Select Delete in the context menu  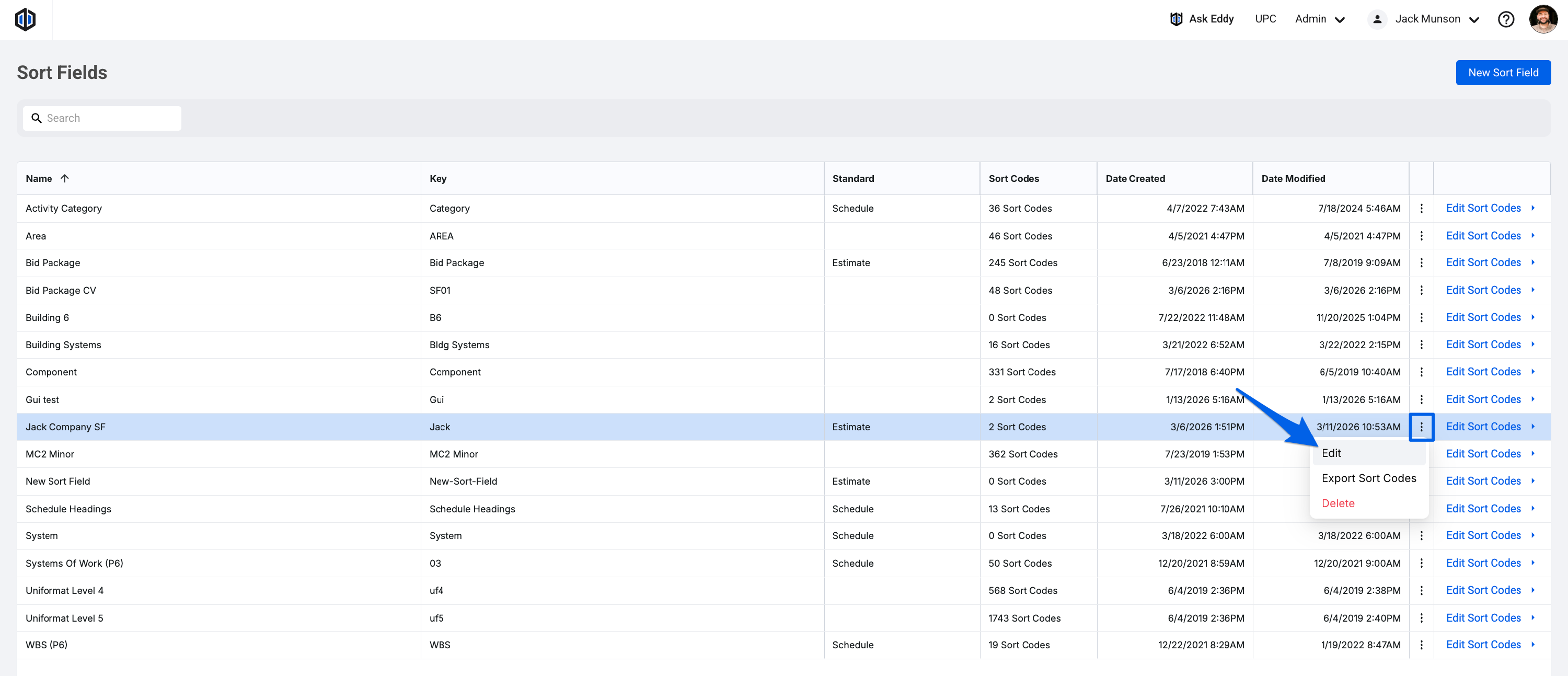(1338, 503)
